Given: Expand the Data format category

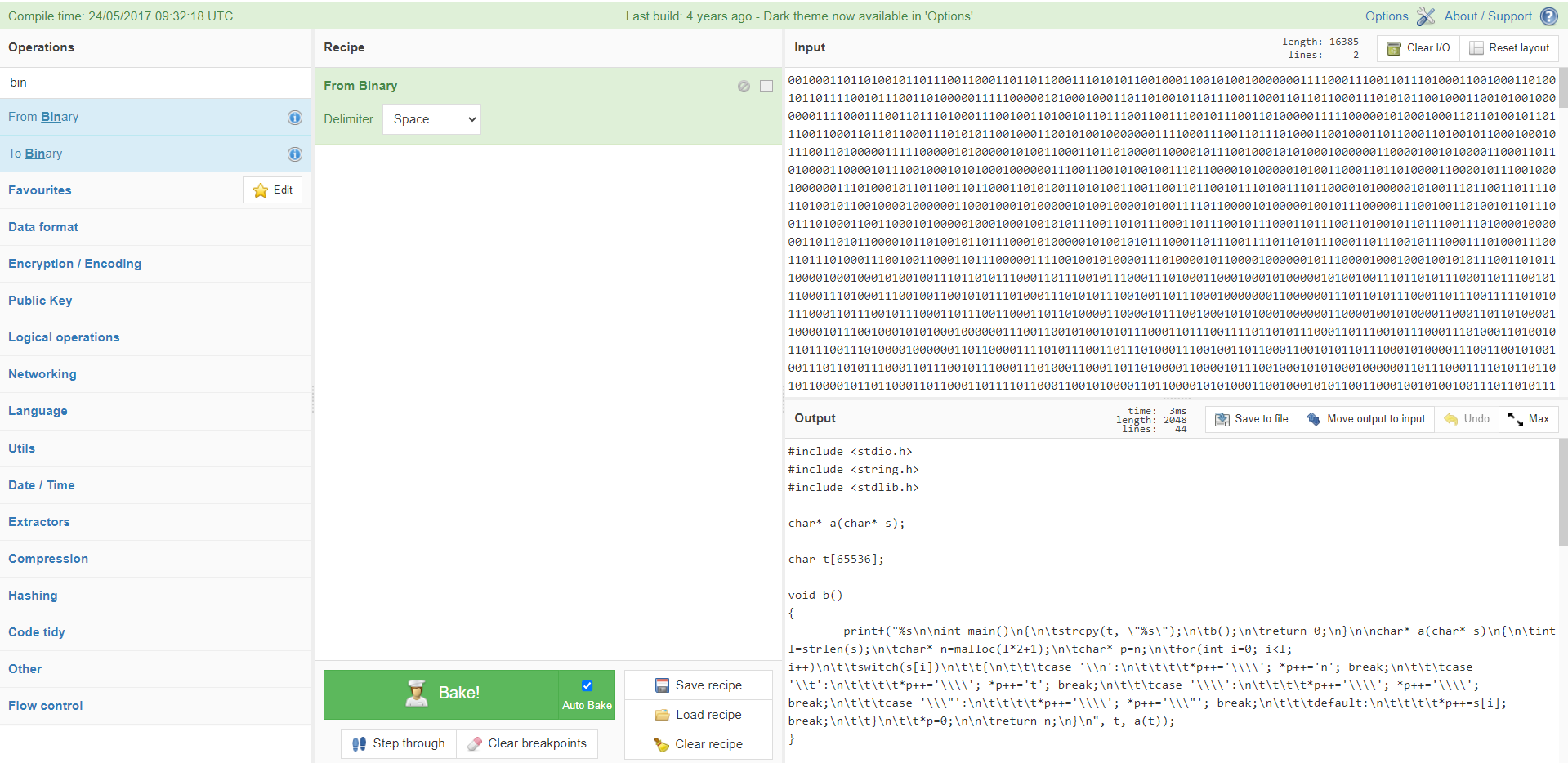Looking at the screenshot, I should 43,227.
